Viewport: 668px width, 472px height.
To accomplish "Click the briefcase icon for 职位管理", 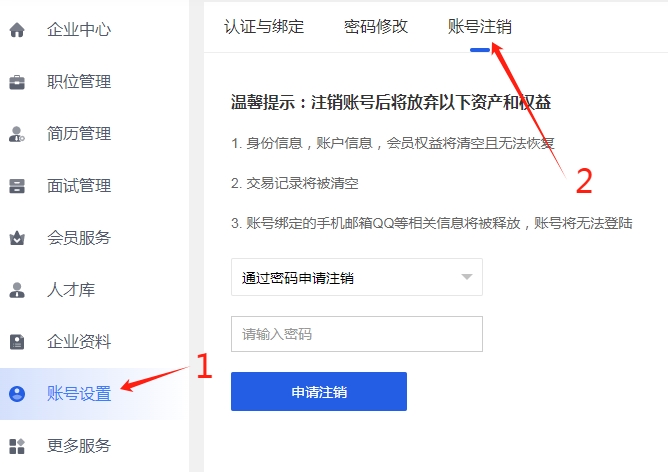I will pos(17,82).
